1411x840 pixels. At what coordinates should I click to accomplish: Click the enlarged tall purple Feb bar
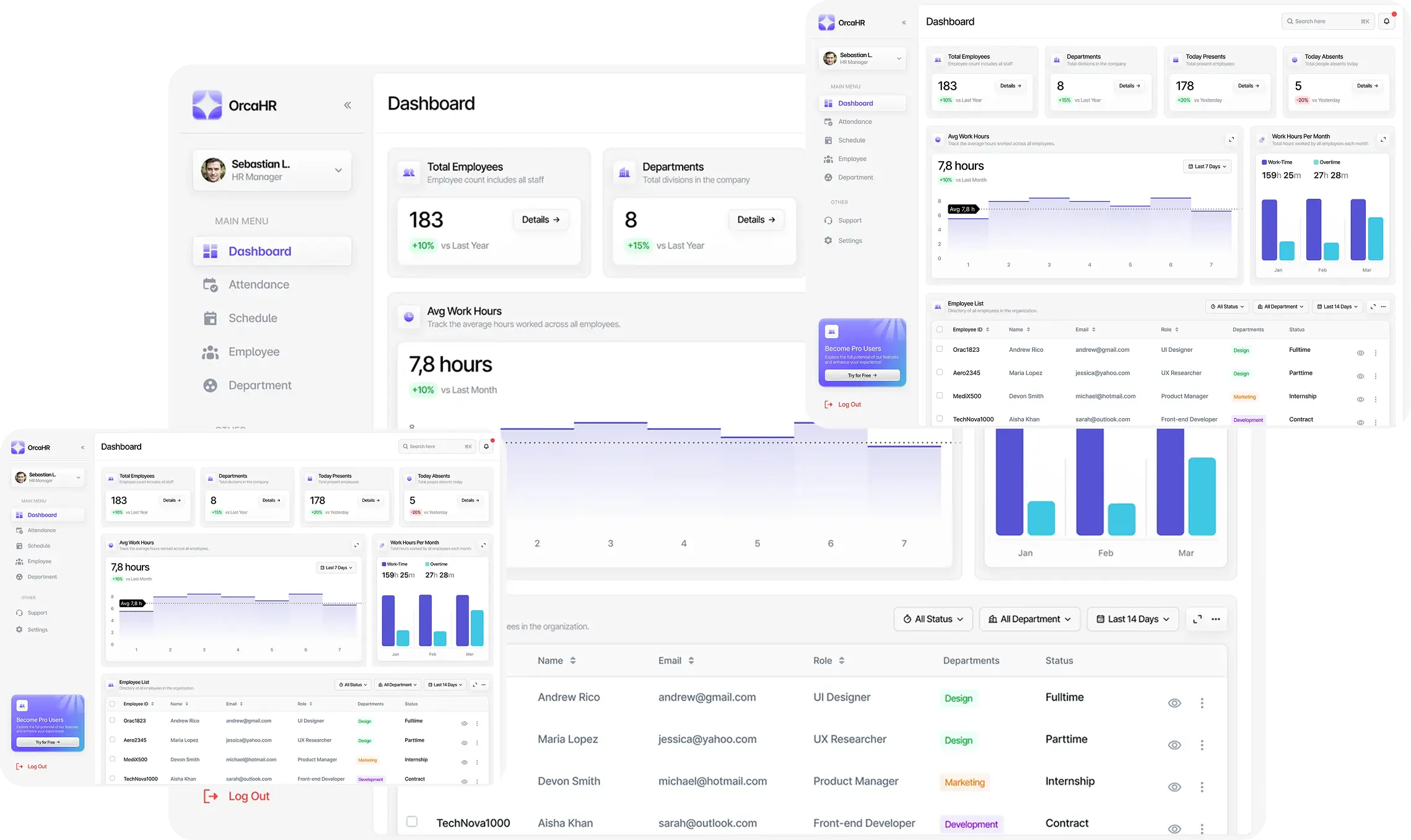1090,482
